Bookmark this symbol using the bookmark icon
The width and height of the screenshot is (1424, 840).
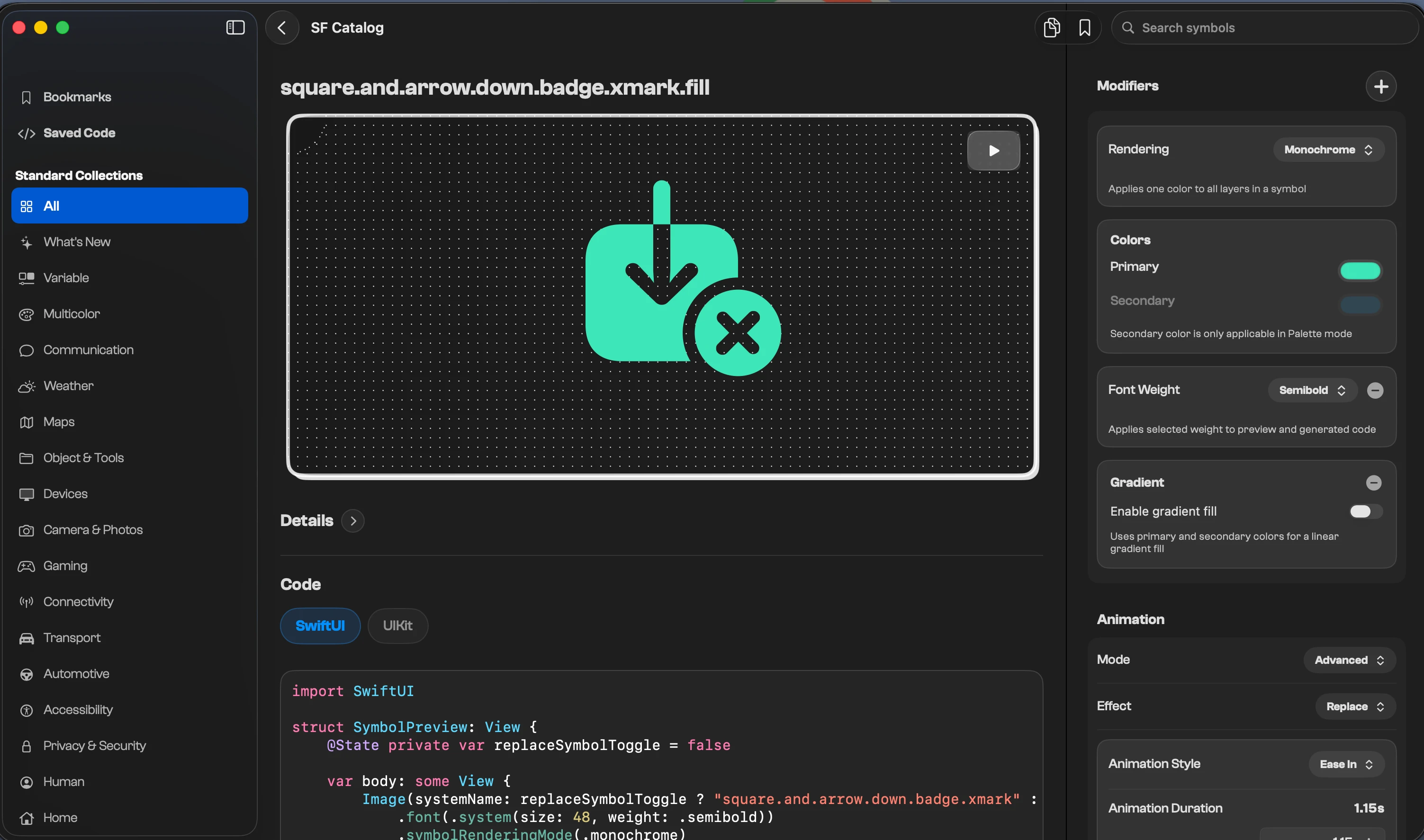(1084, 28)
